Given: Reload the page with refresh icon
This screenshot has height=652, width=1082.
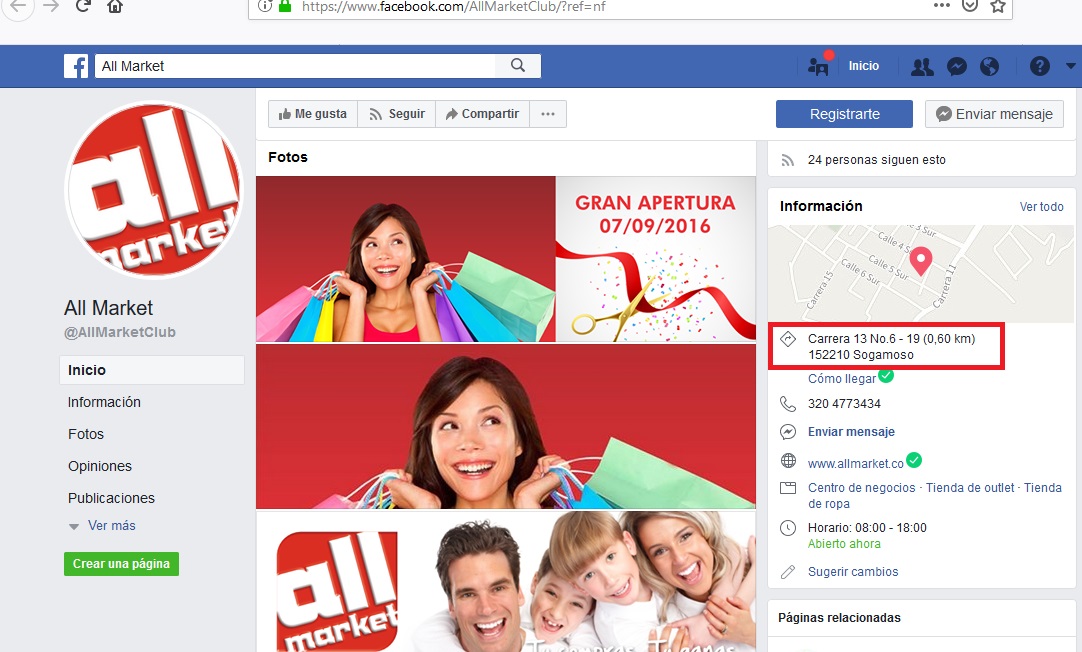Looking at the screenshot, I should 83,6.
